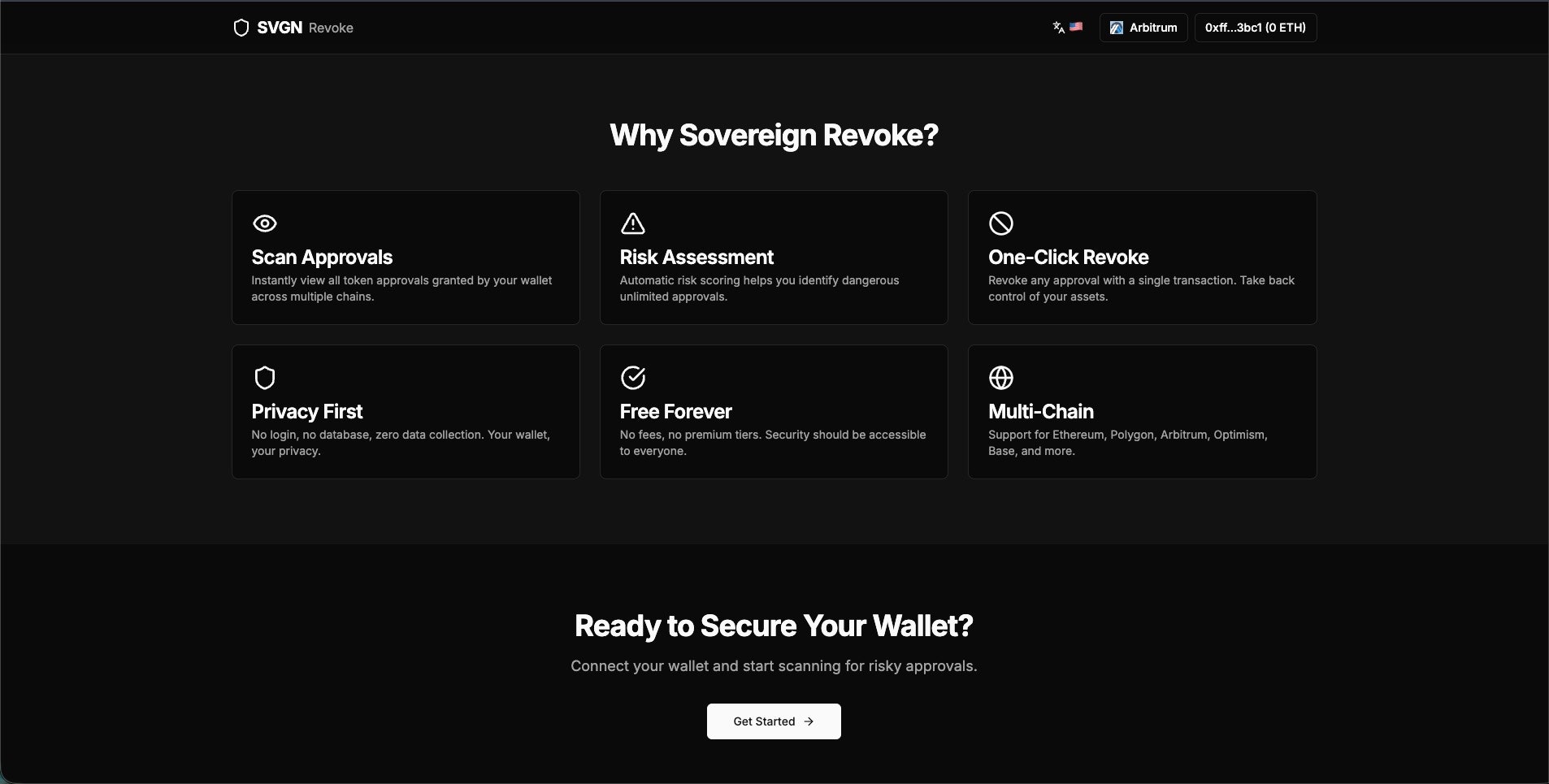The height and width of the screenshot is (784, 1549).
Task: Click the eye icon above Scan Approvals
Action: coord(263,223)
